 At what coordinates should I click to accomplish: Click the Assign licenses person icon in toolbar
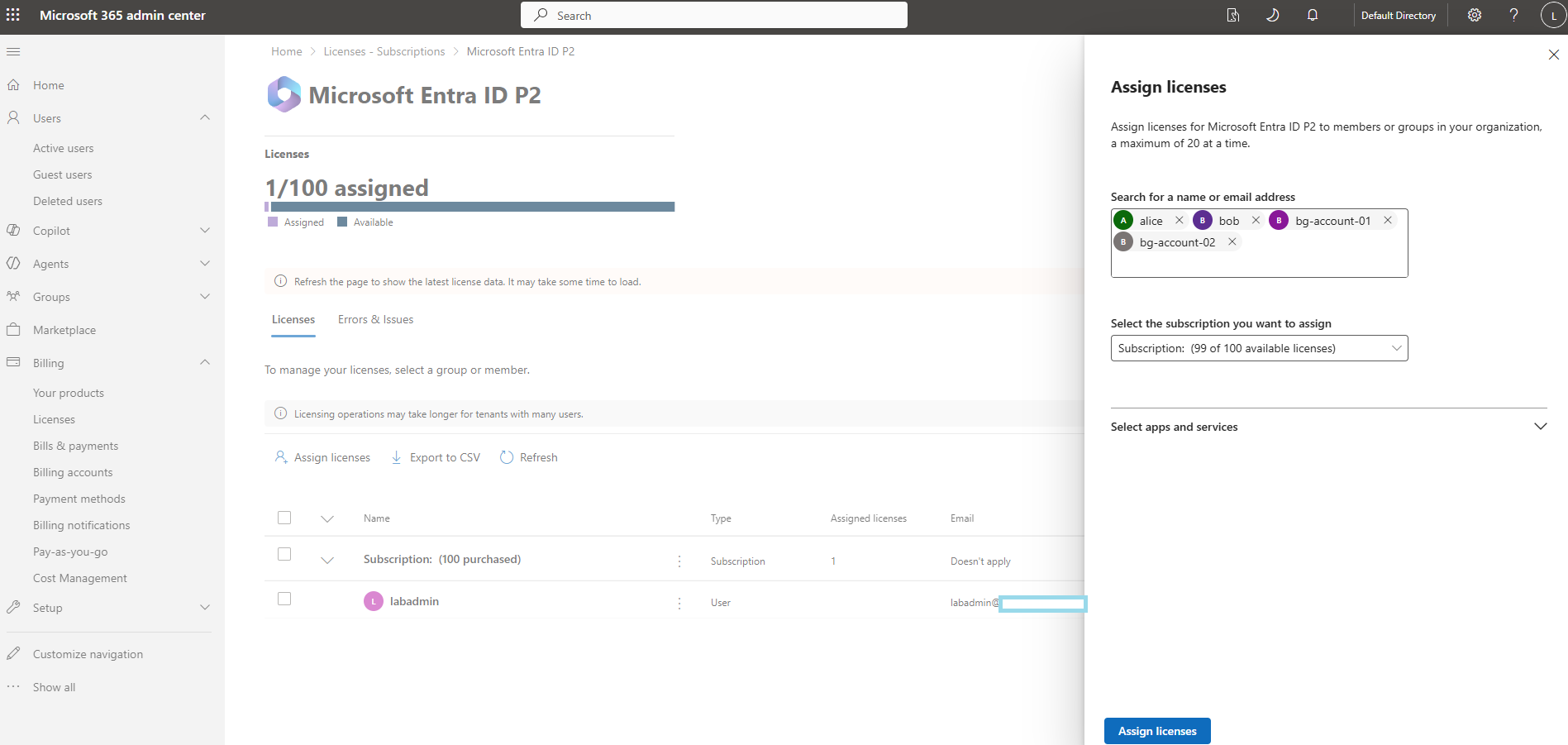[281, 457]
